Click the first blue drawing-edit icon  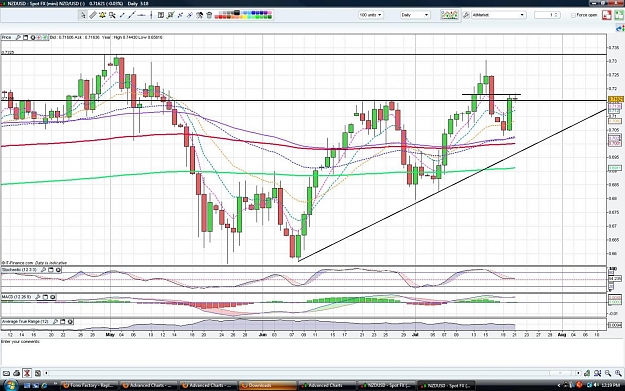180,15
